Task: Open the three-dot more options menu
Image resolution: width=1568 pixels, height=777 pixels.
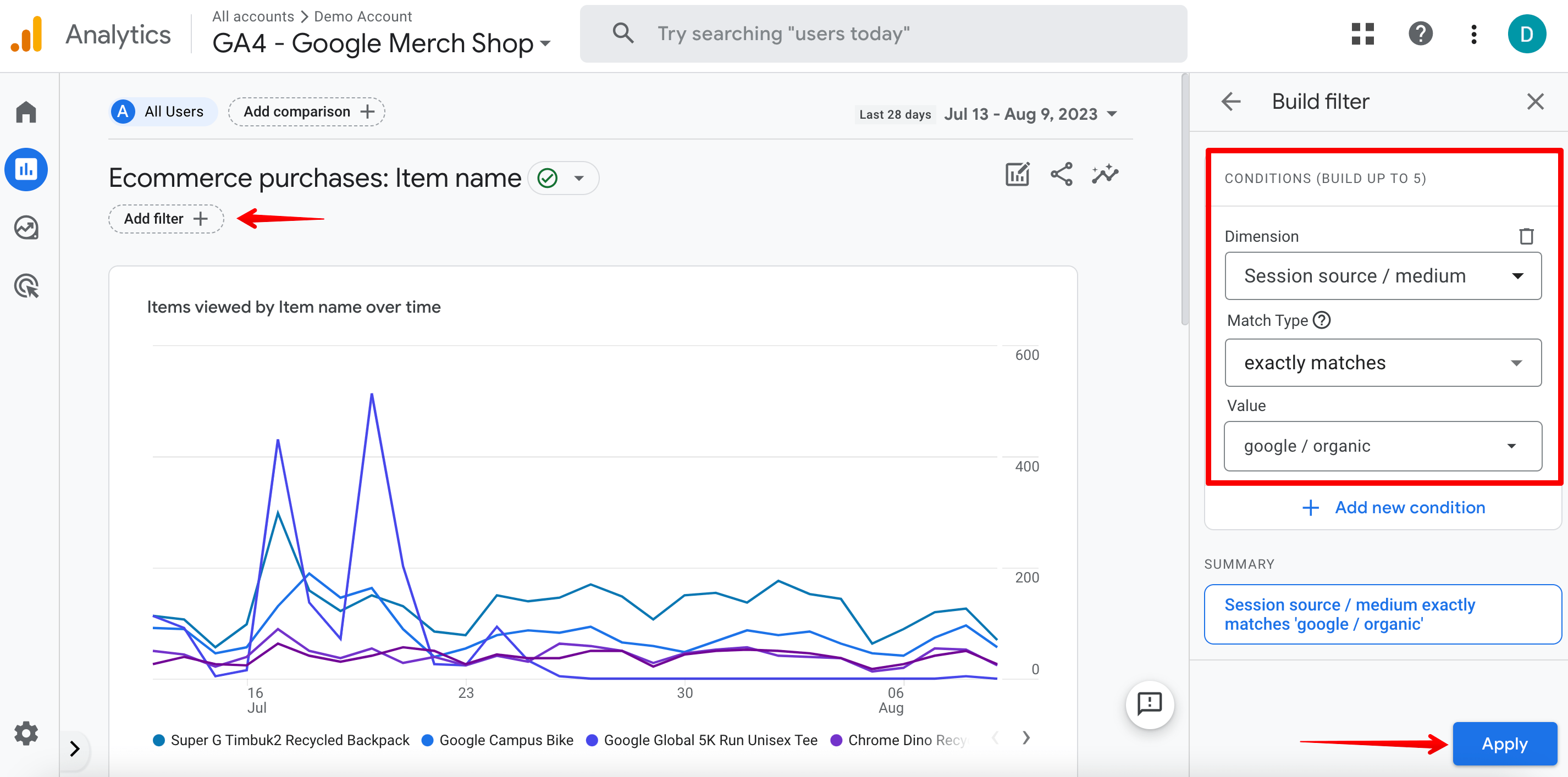Action: pyautogui.click(x=1473, y=34)
